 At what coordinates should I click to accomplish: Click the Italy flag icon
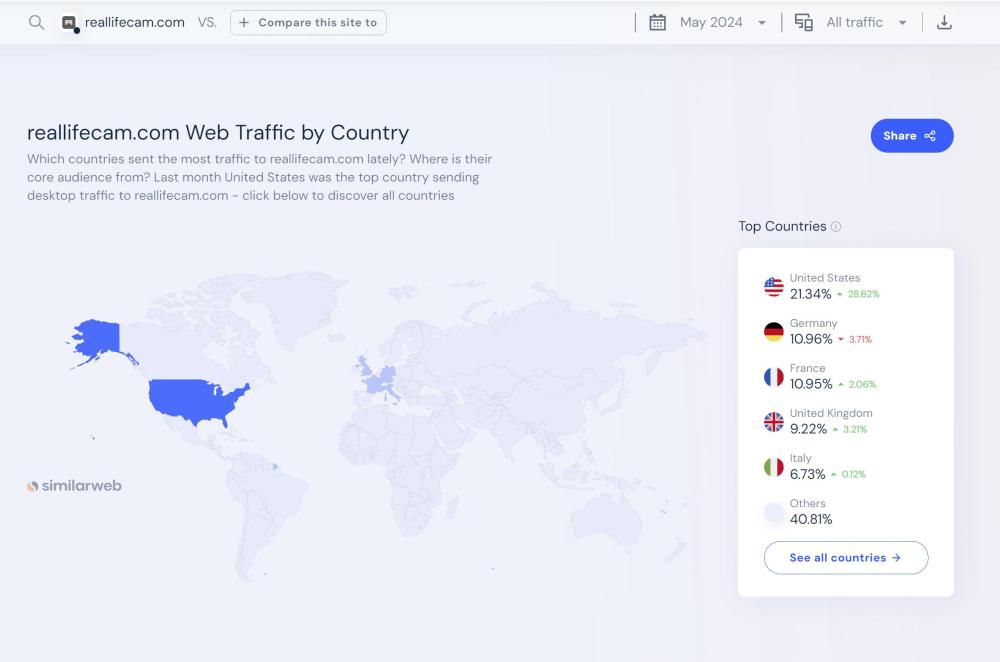pos(774,467)
